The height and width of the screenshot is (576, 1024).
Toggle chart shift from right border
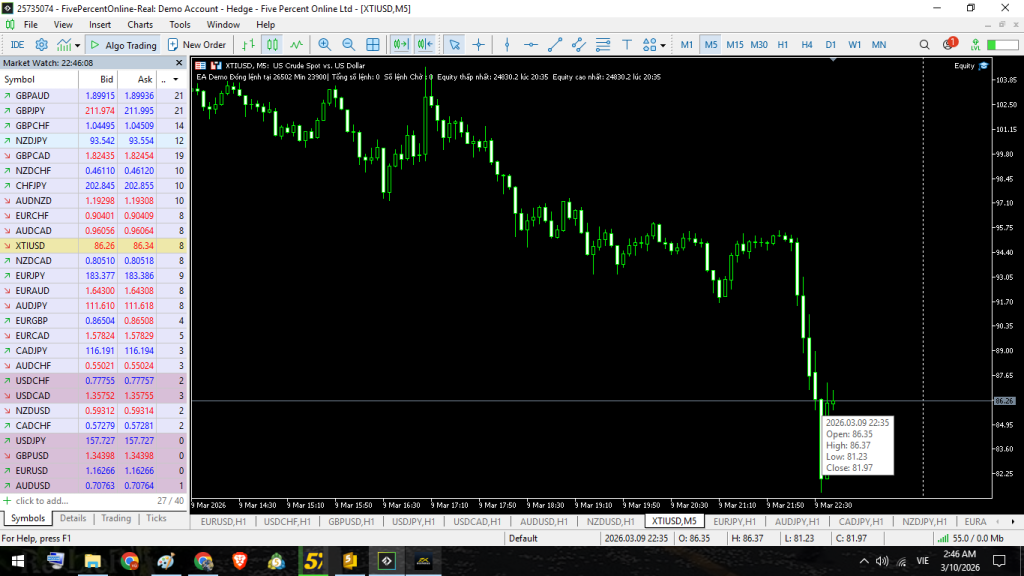click(425, 44)
